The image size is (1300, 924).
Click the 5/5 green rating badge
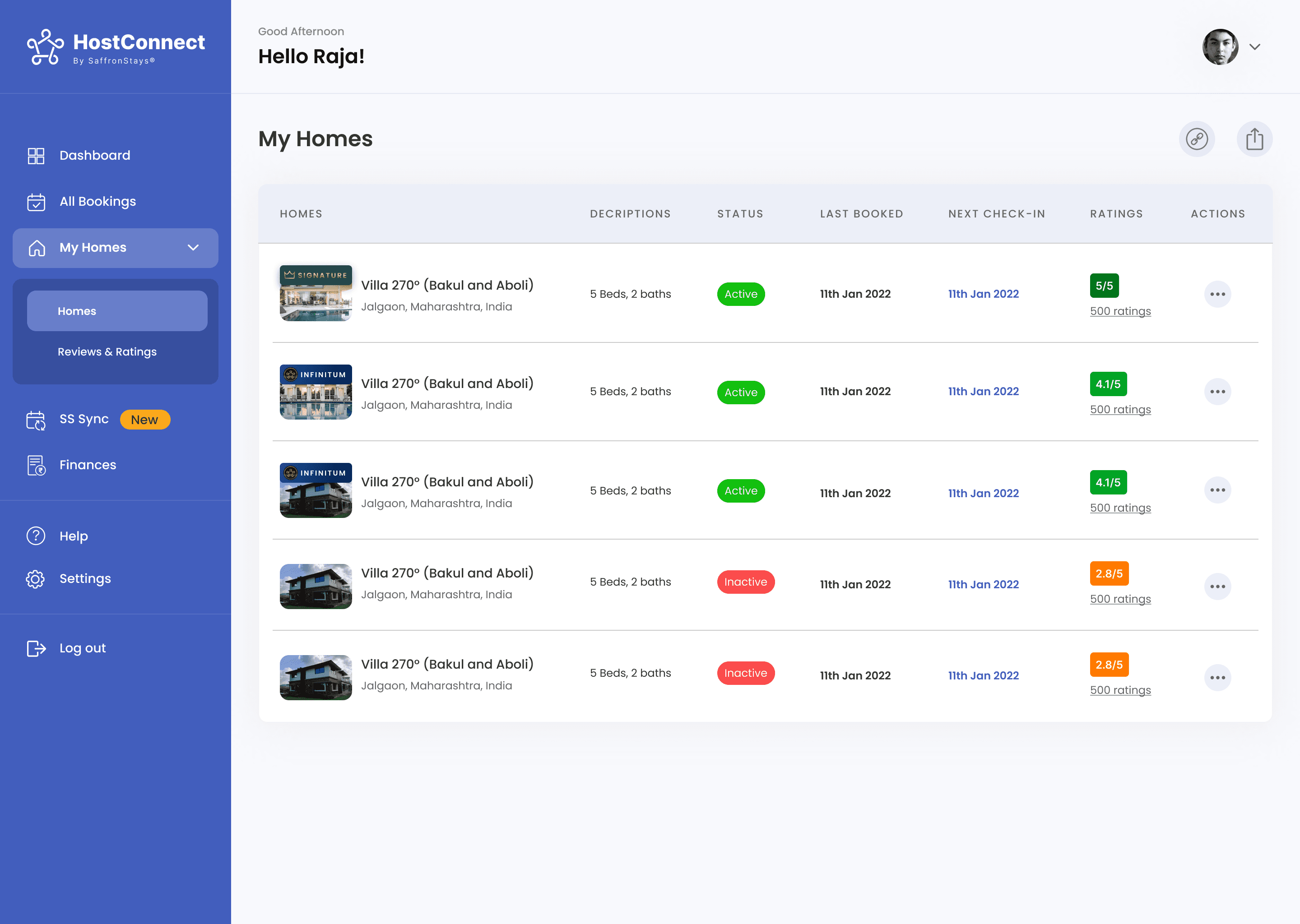tap(1104, 286)
